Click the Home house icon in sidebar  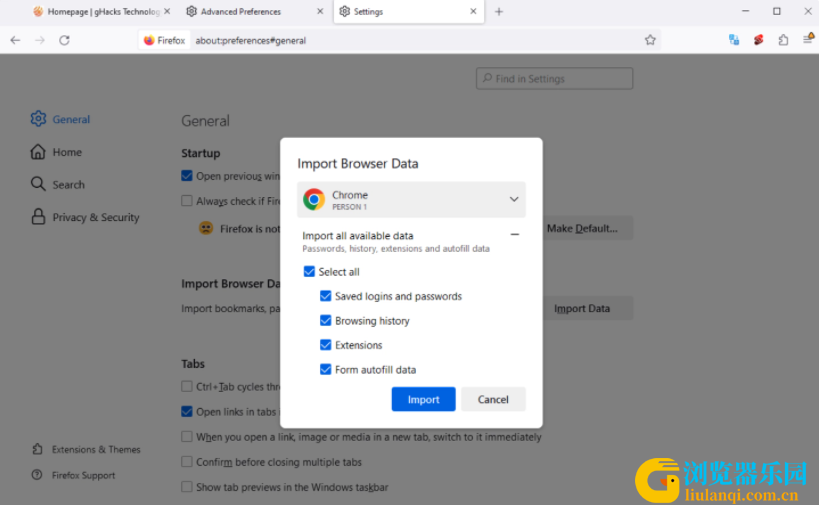(38, 152)
